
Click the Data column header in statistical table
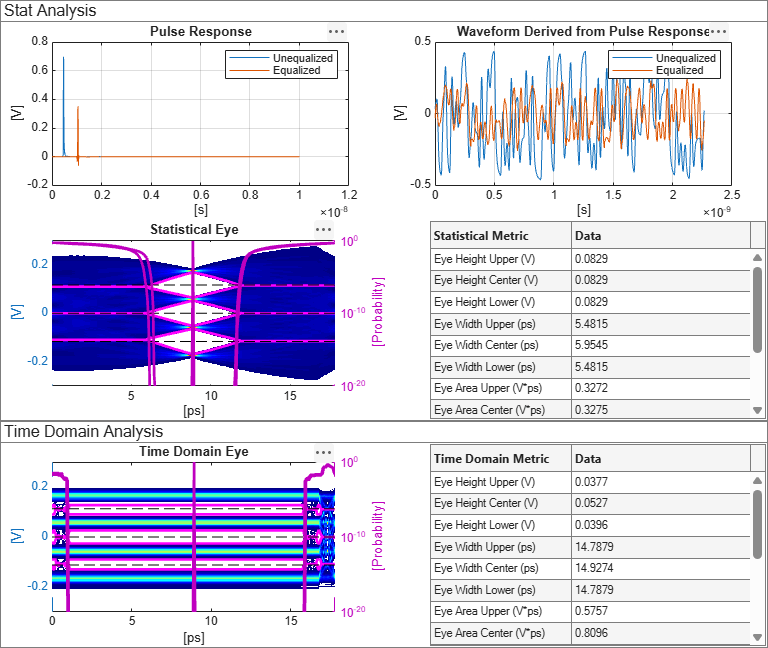(x=660, y=236)
